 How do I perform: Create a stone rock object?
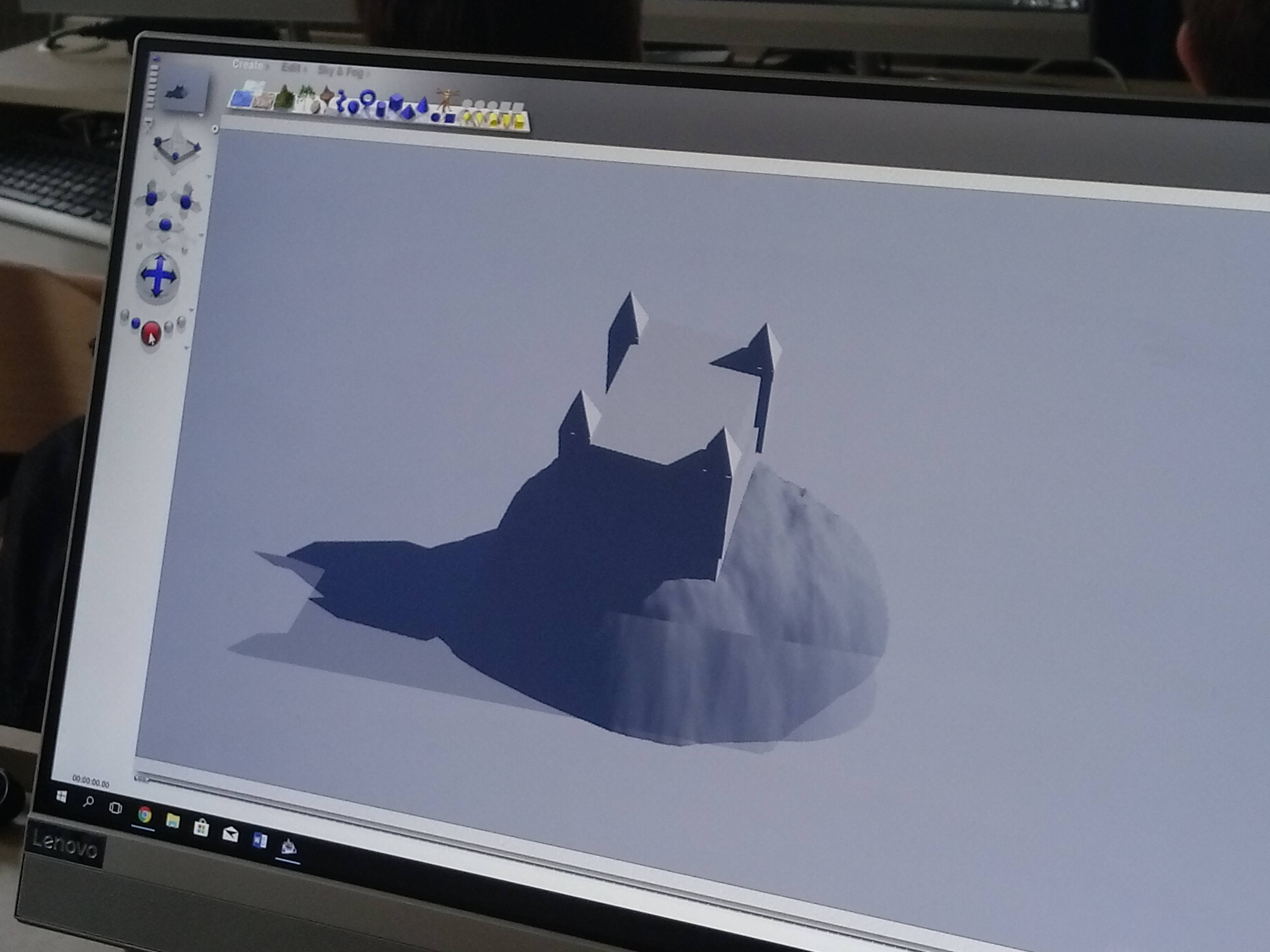(x=316, y=107)
